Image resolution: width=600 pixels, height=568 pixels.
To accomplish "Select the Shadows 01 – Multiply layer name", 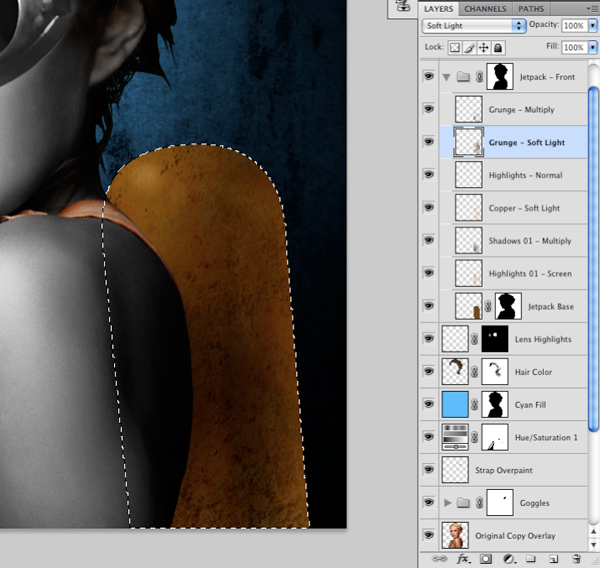I will [530, 241].
